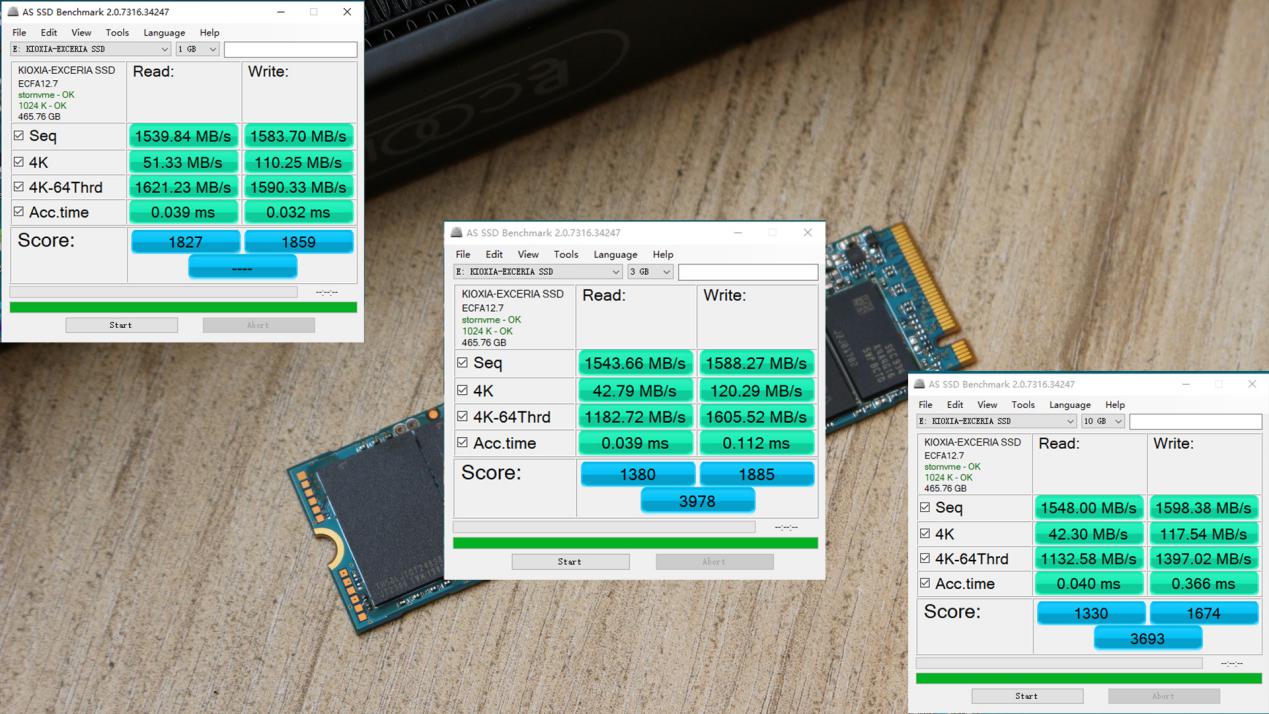Select Seq write 1598.38 MB/s value
1269x714 pixels.
(1203, 508)
